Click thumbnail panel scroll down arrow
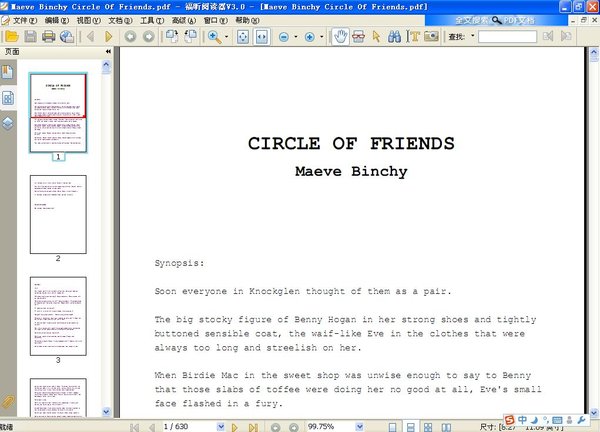The height and width of the screenshot is (432, 600). coord(106,412)
